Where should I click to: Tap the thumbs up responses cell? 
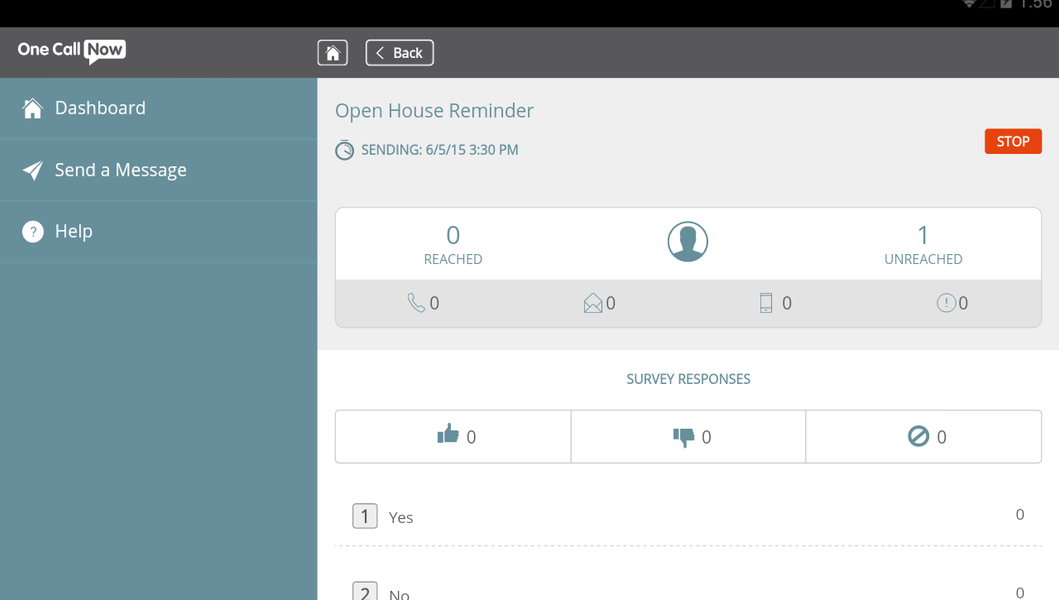[x=453, y=436]
